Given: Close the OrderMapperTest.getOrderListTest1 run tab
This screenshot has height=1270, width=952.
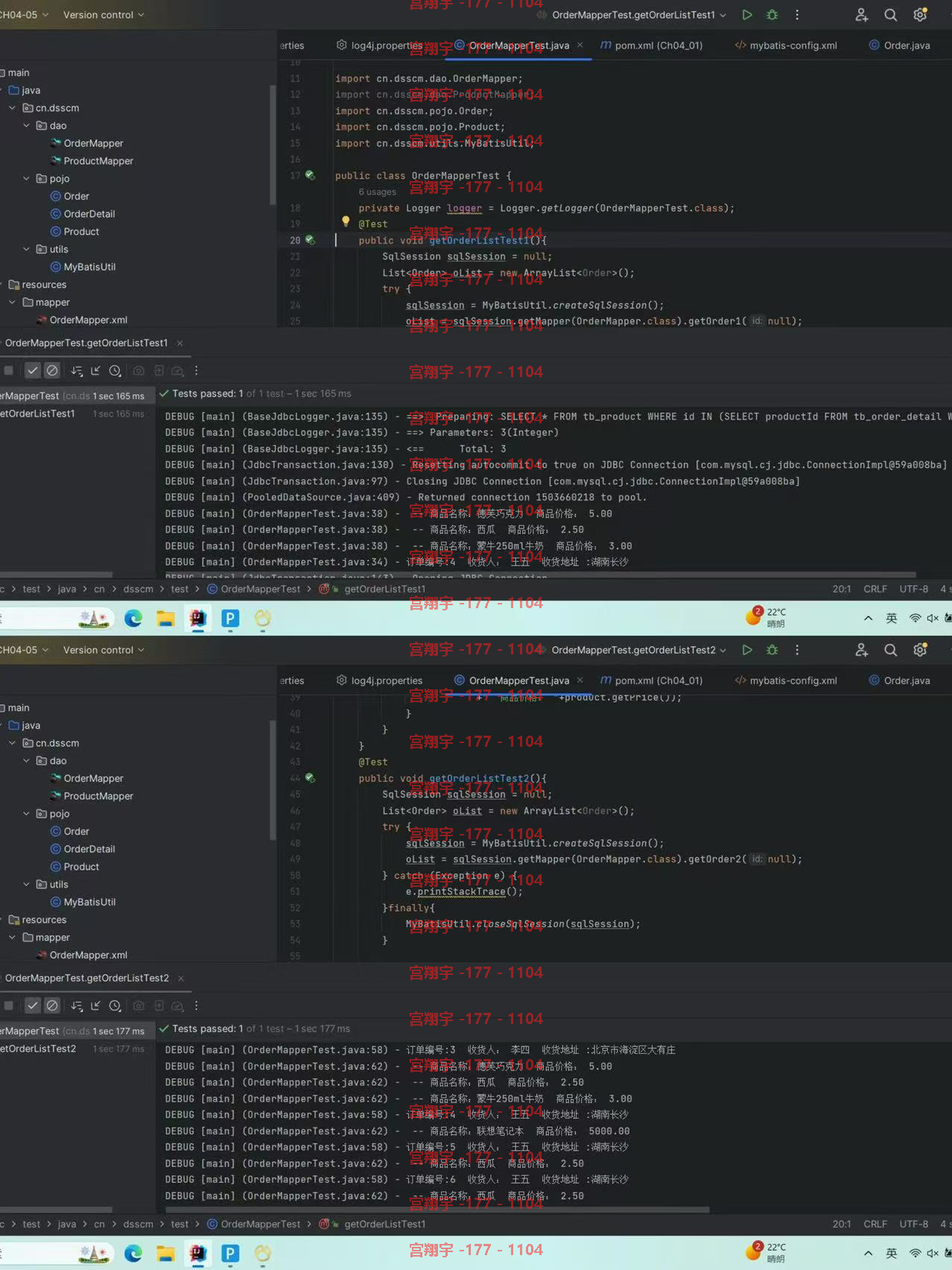Looking at the screenshot, I should coord(180,343).
